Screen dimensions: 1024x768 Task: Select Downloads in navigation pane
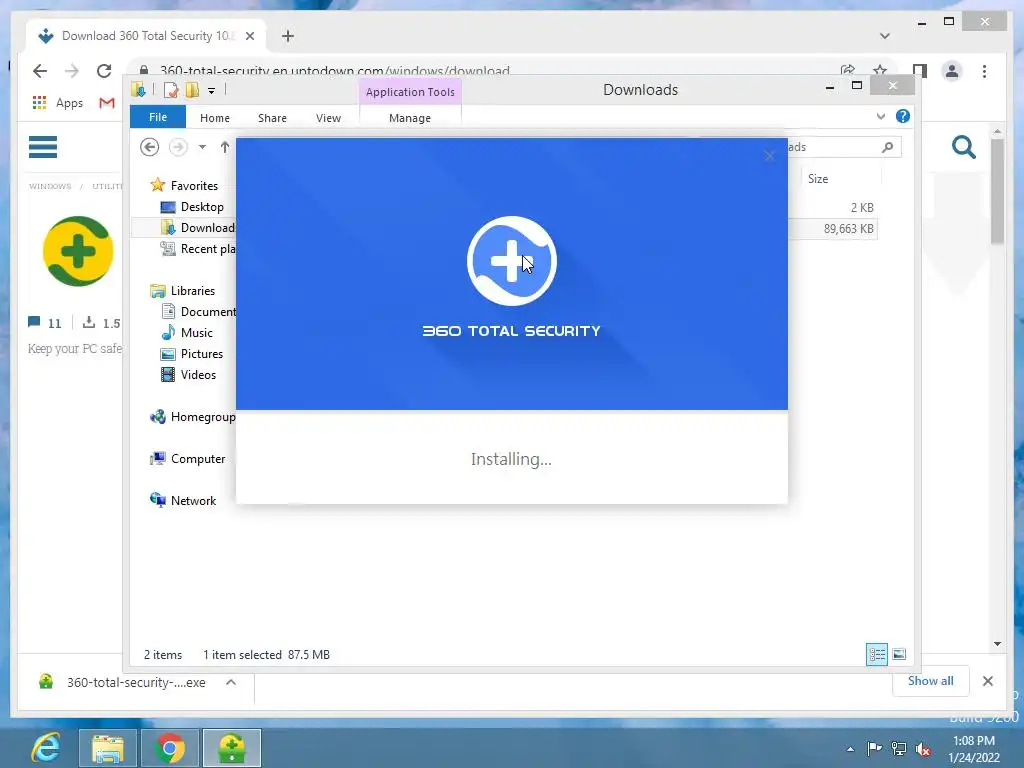[197, 227]
